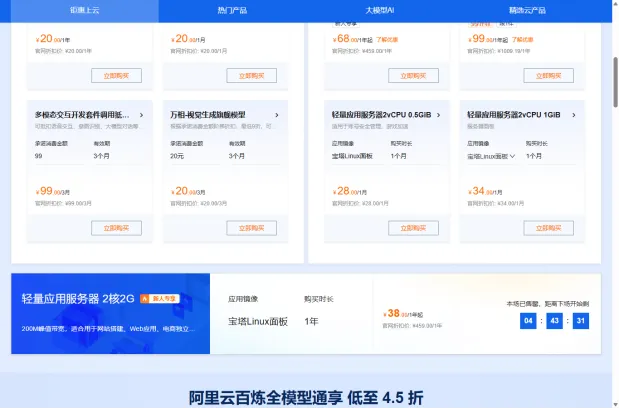Click the countdown minutes box 43
Screen dimensions: 620x409
pyautogui.click(x=554, y=321)
